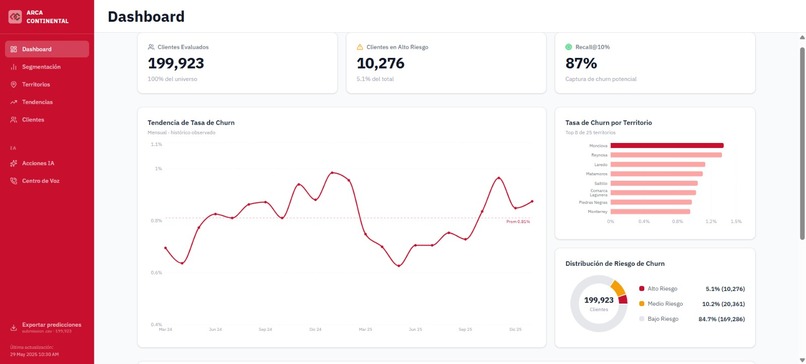Click the 87% Recall value
The image size is (806, 364).
(581, 63)
